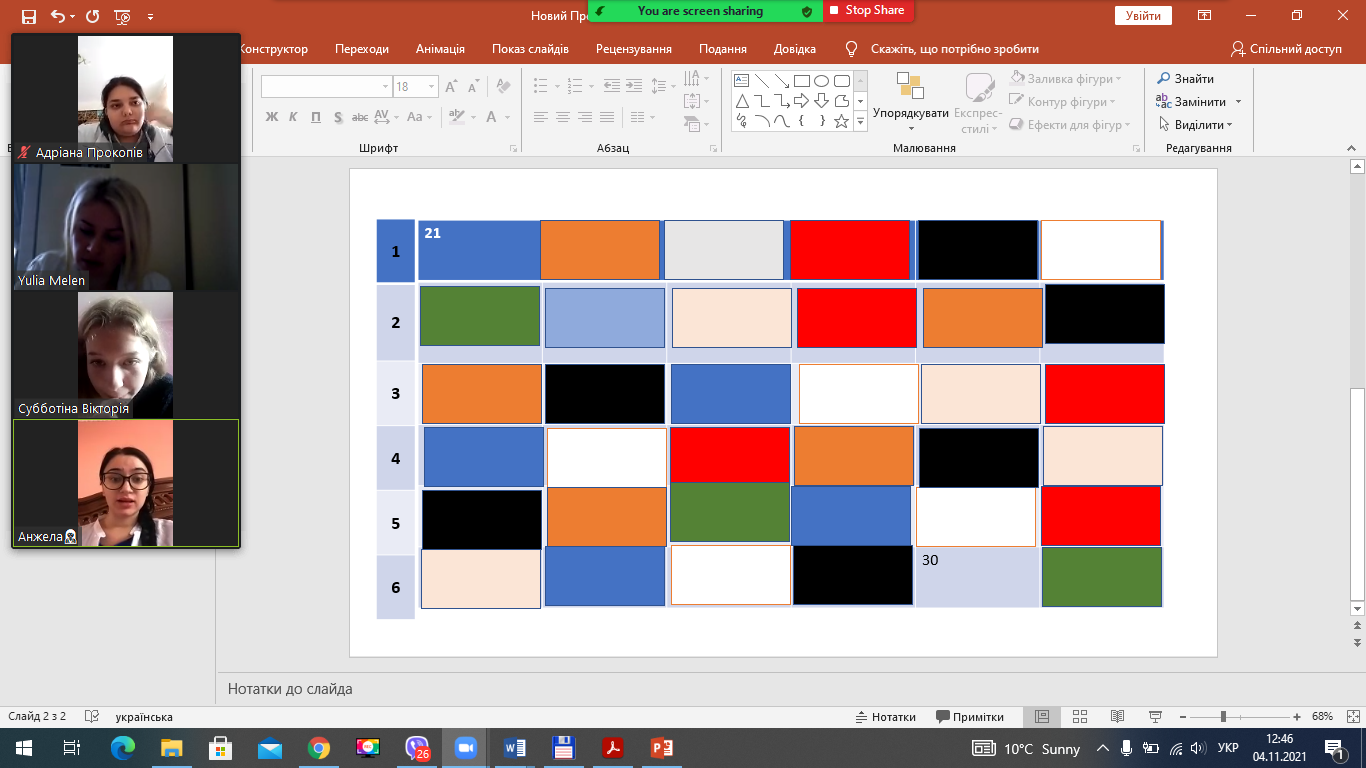The height and width of the screenshot is (768, 1366).
Task: Expand the shapes gallery with the More arrow
Action: click(860, 123)
